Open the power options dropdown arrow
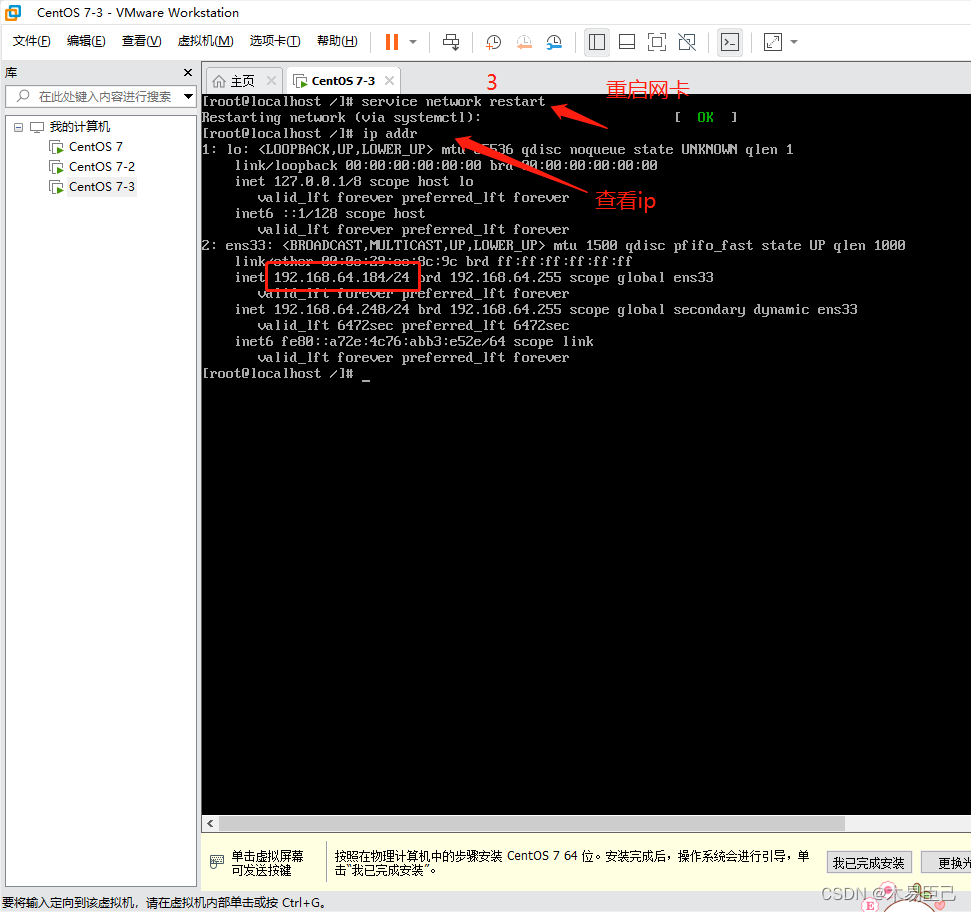This screenshot has width=971, height=912. (413, 42)
